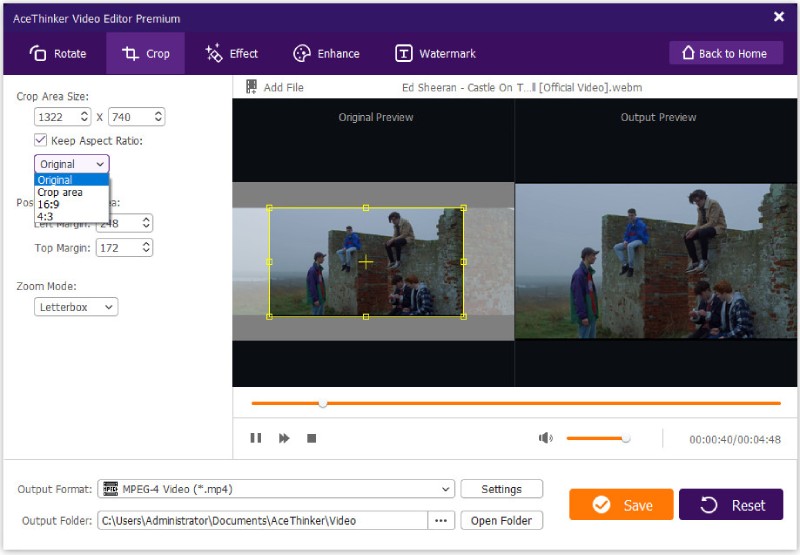Screen dimensions: 800x555
Task: Click the bottom-right crop handle
Action: (x=463, y=317)
